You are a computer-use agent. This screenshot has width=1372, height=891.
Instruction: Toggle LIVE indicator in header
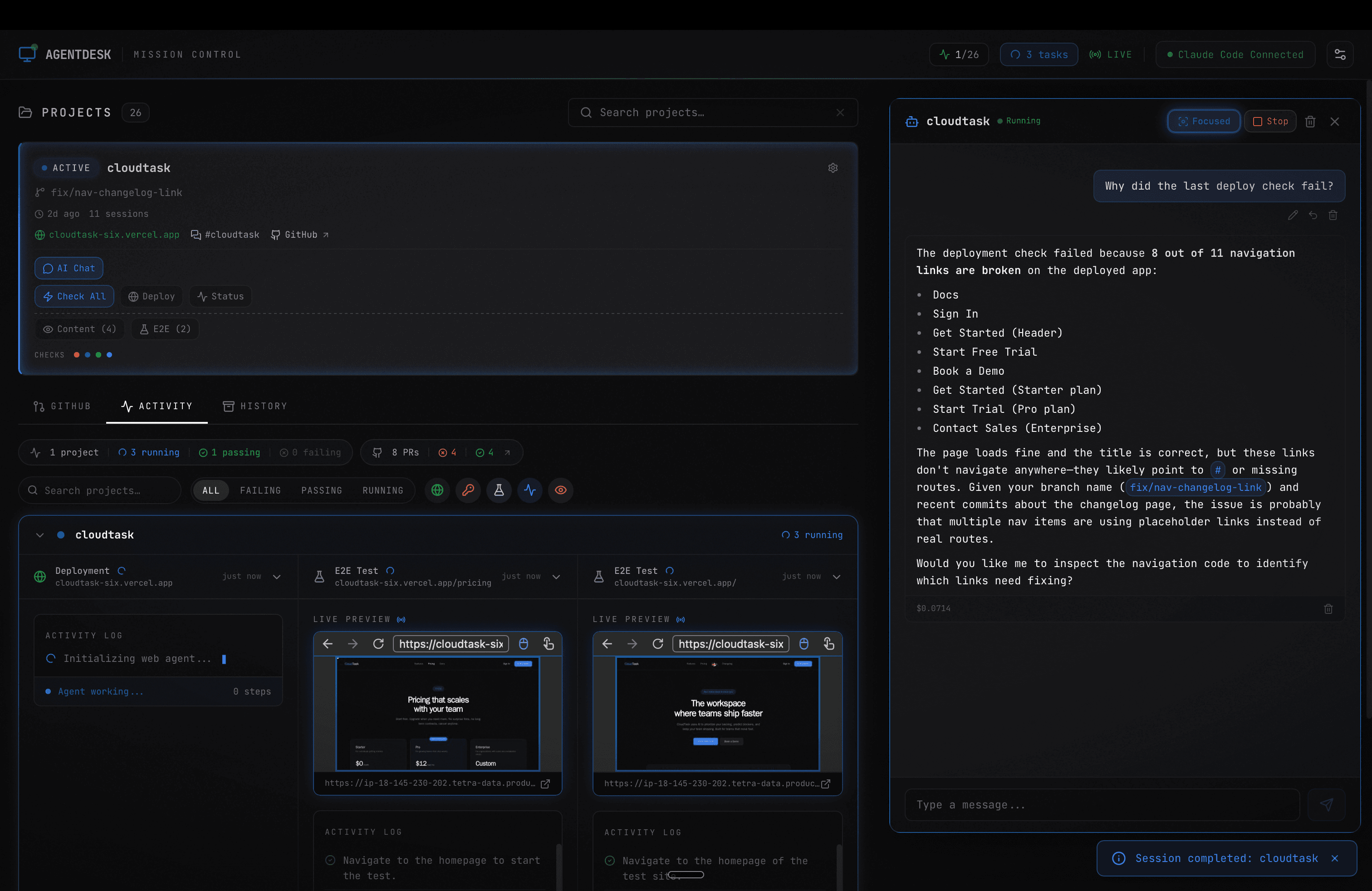[x=1110, y=55]
